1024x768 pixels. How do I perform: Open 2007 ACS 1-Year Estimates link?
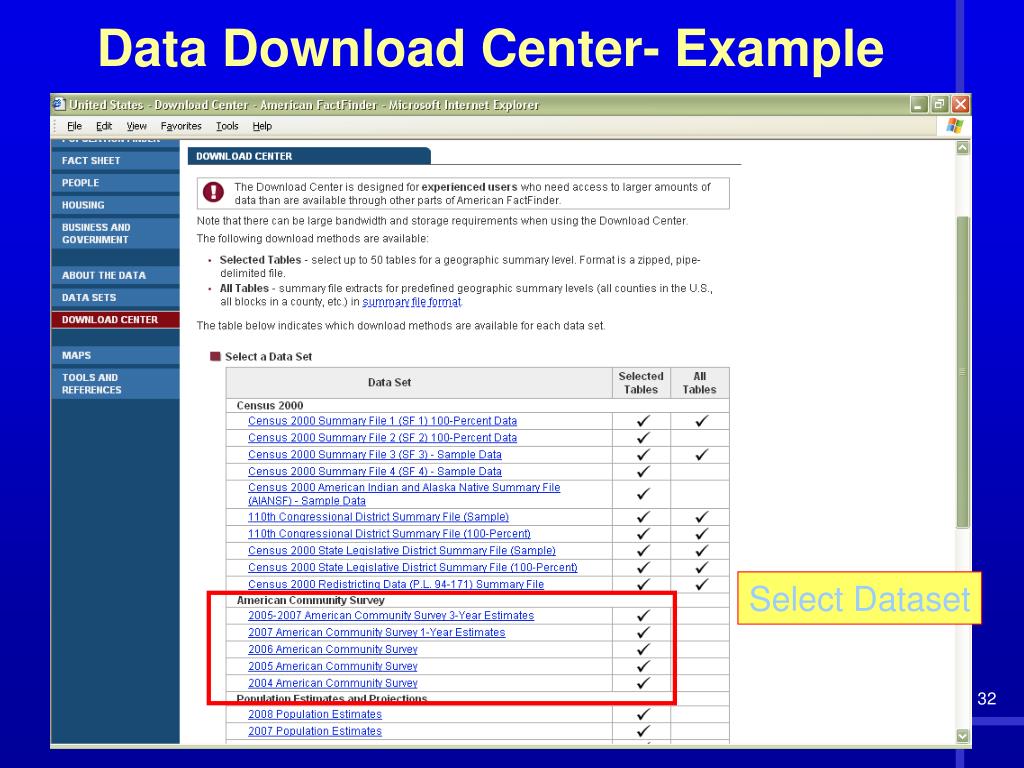click(376, 632)
